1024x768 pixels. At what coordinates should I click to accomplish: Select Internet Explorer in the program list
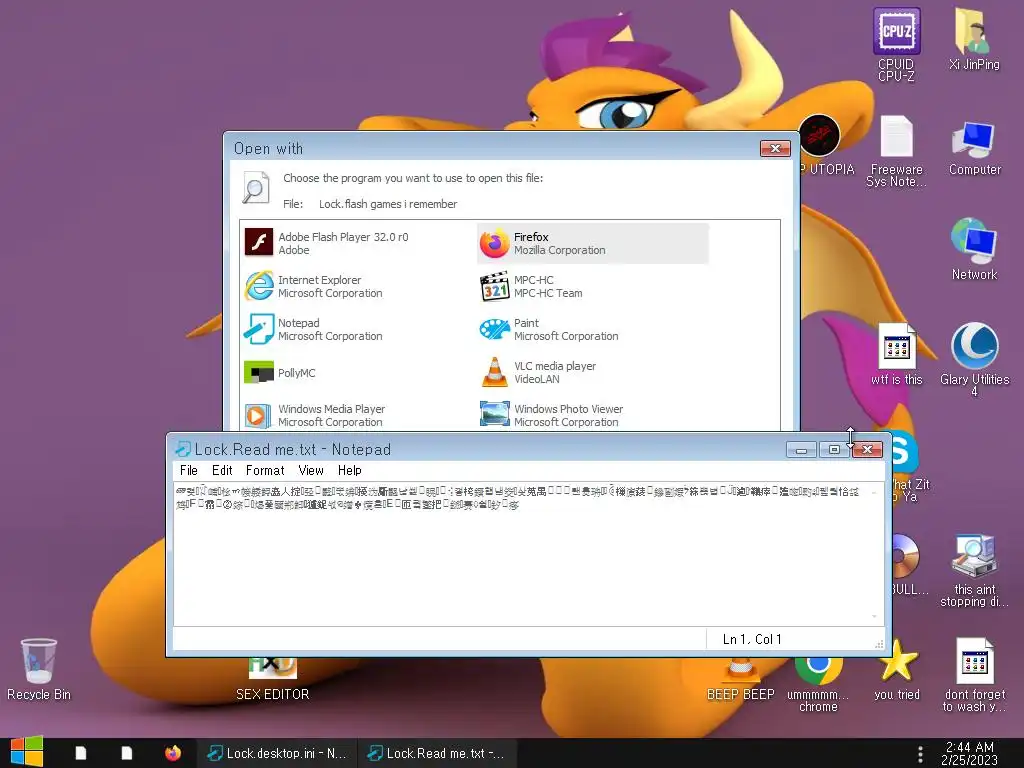tap(358, 286)
